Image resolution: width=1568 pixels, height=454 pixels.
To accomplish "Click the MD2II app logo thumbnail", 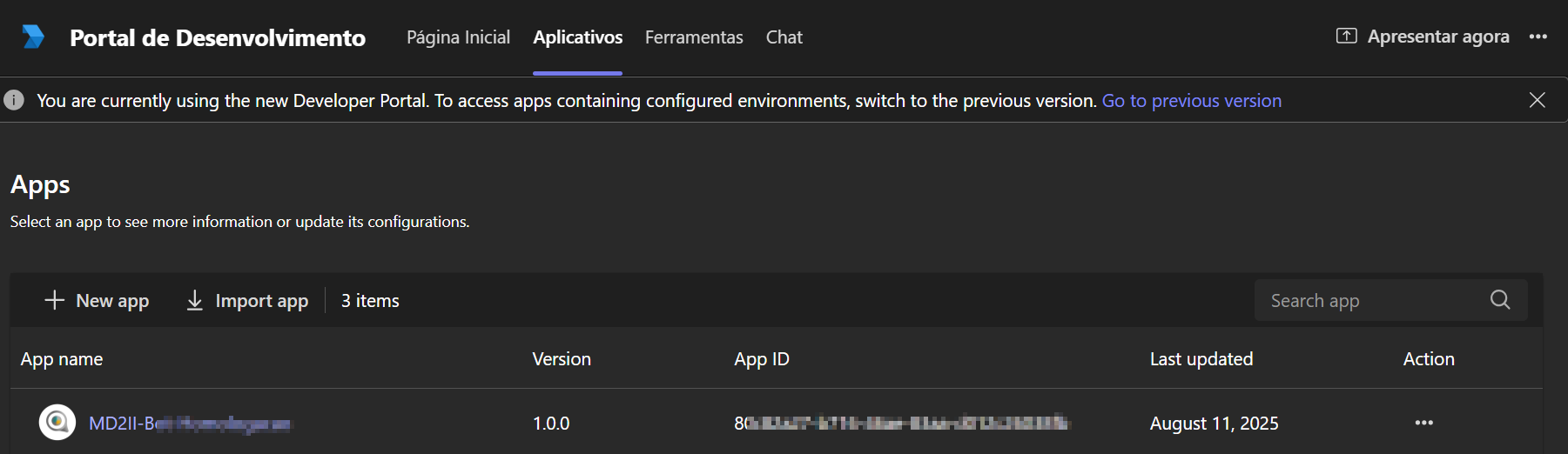I will 57,423.
